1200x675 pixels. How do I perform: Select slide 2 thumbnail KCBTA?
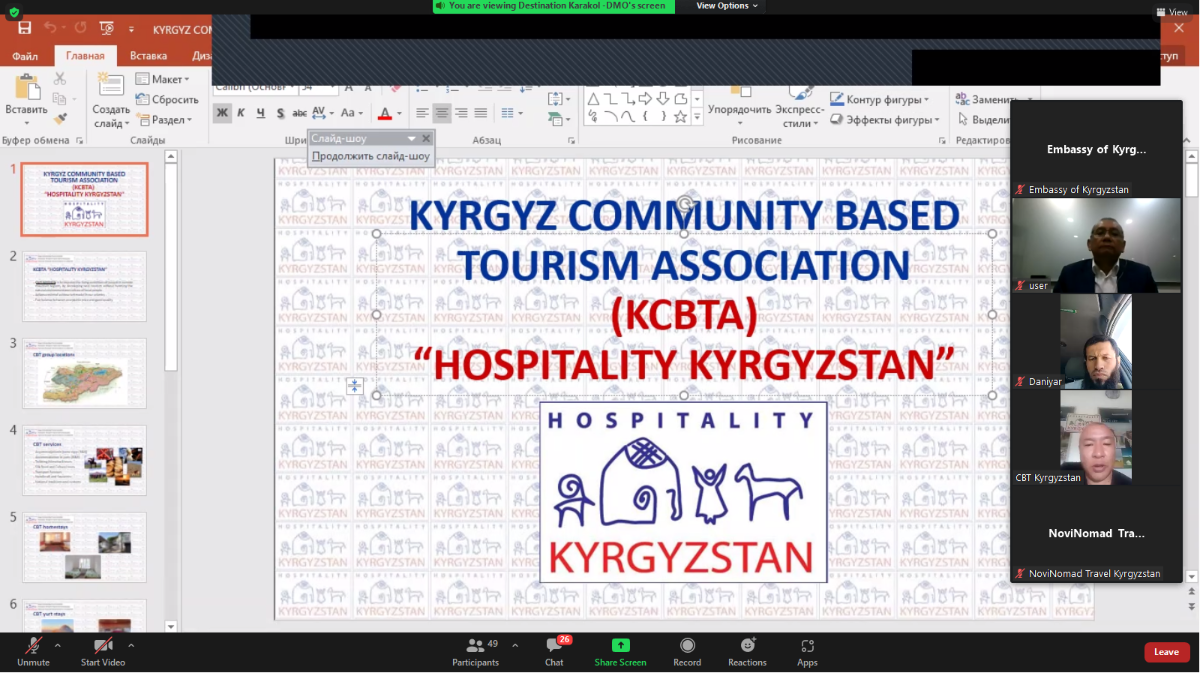(84, 287)
